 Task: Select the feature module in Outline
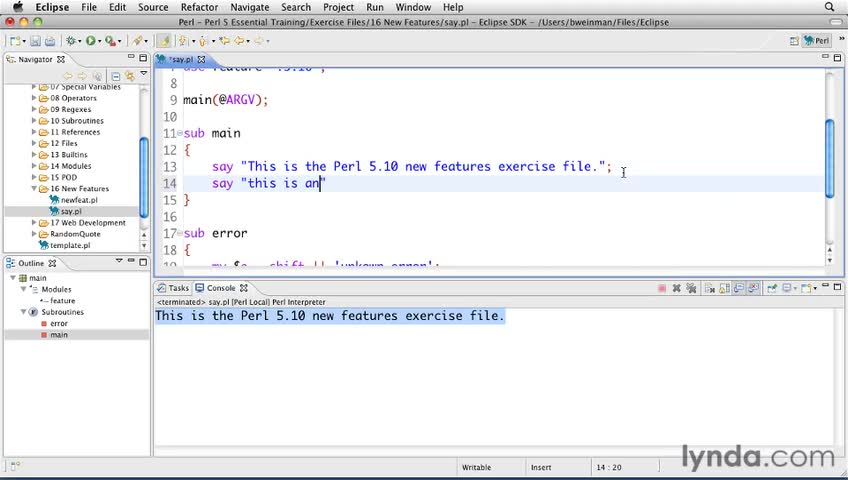point(58,301)
